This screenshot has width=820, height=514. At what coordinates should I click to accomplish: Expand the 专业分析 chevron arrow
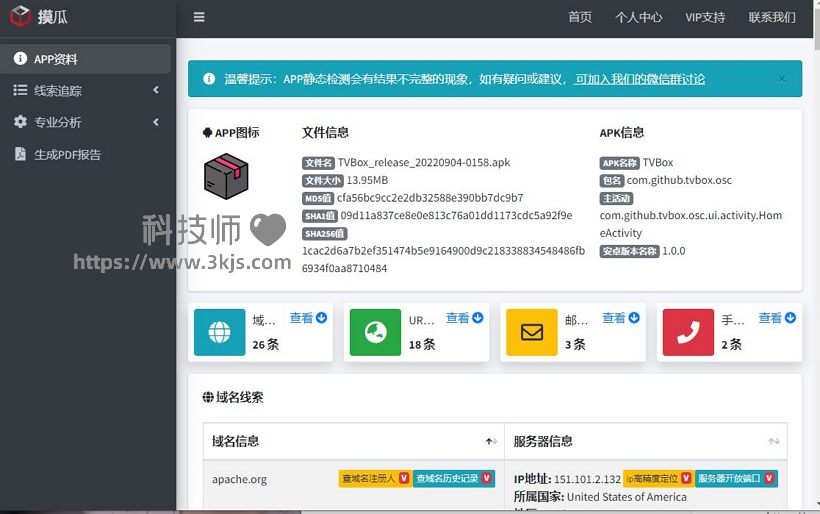156,122
